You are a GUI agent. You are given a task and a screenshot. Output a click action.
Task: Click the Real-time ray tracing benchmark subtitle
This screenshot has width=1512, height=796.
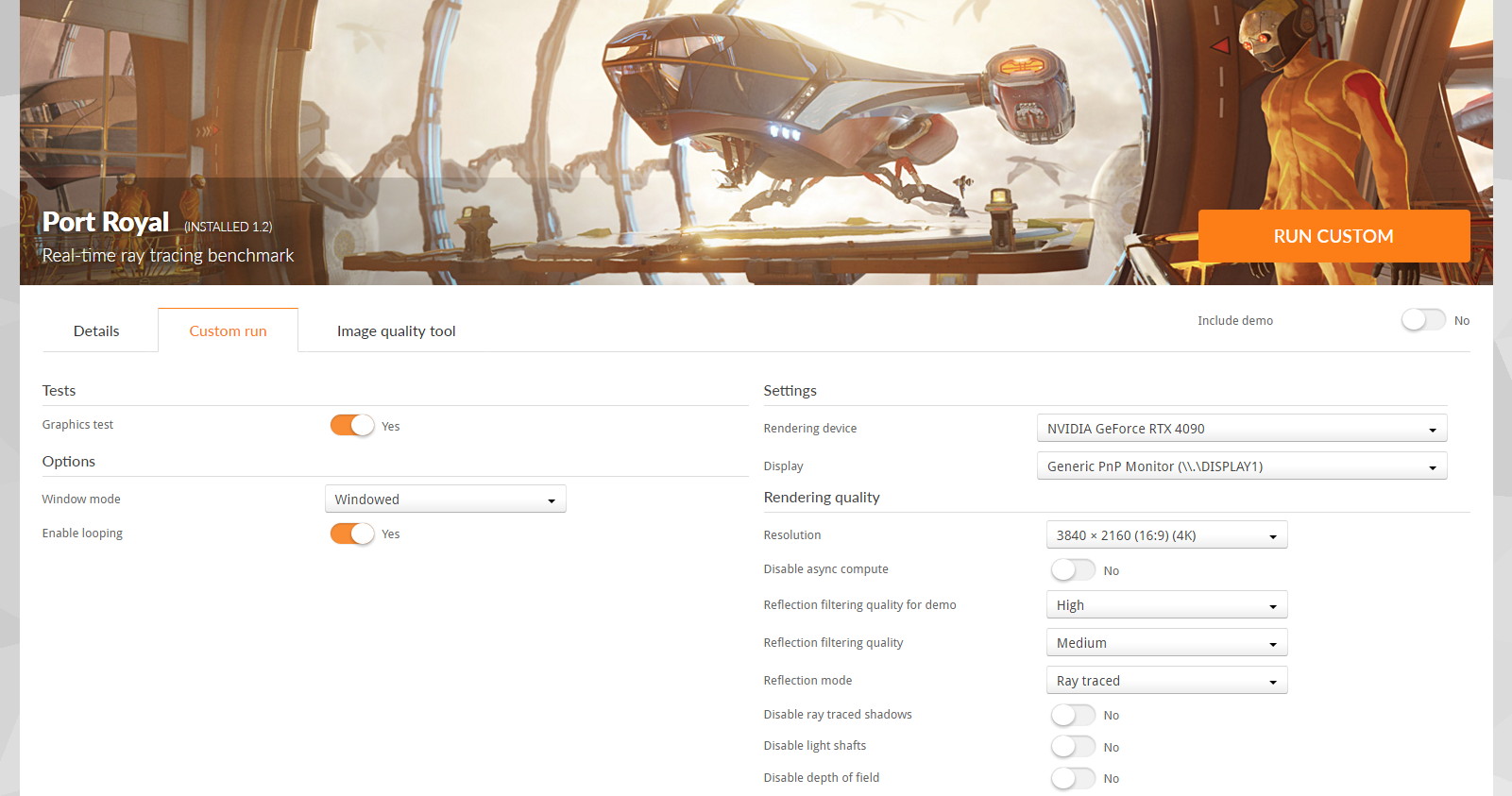[168, 255]
